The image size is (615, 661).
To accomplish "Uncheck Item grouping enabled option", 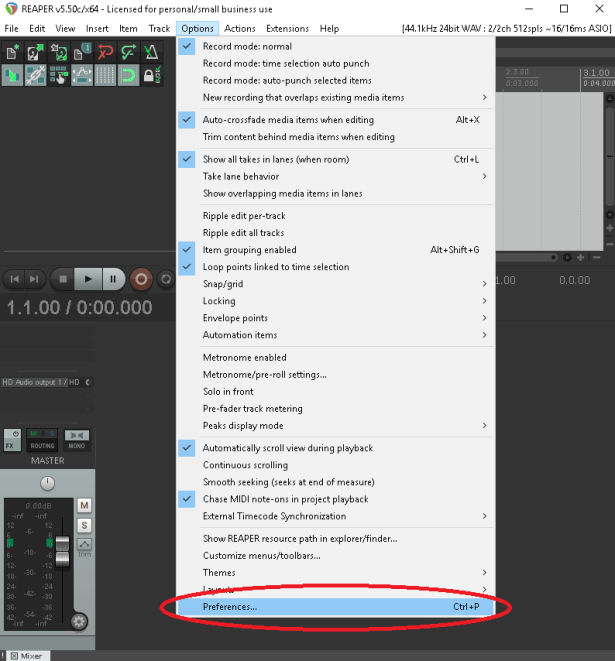I will point(249,250).
